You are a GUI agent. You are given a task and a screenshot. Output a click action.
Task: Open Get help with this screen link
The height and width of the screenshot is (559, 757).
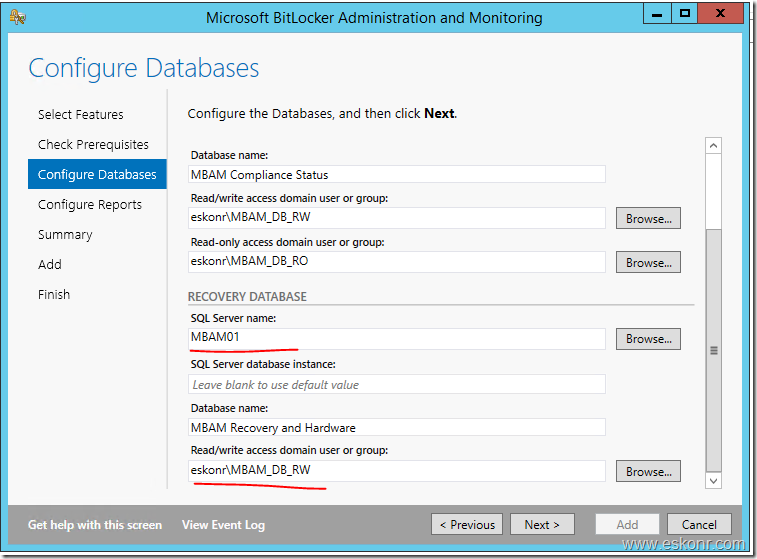(95, 524)
